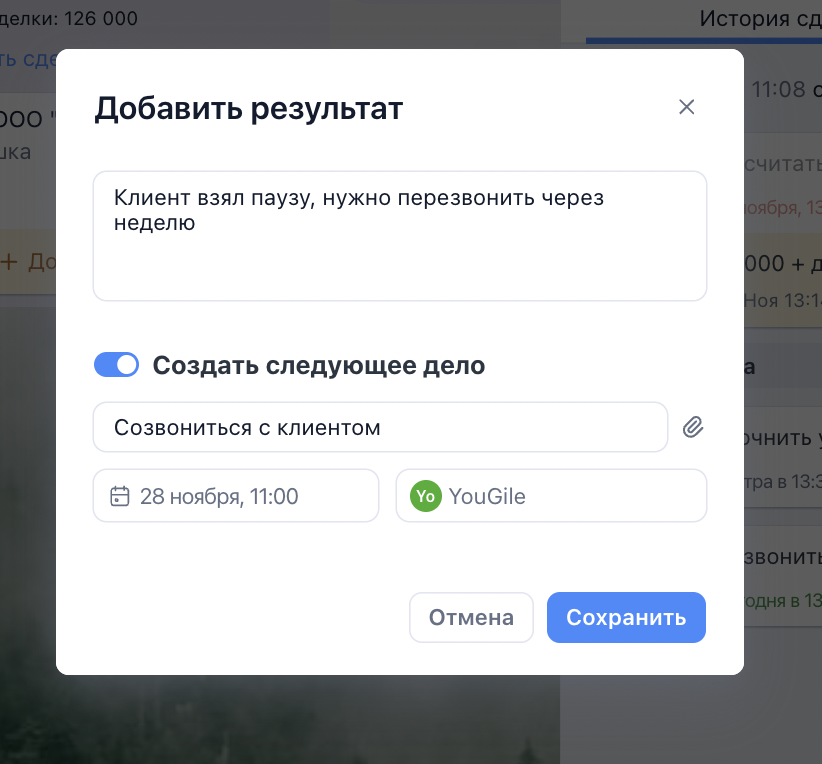This screenshot has height=764, width=822.
Task: Click the Создать следующее дело label
Action: pyautogui.click(x=318, y=366)
